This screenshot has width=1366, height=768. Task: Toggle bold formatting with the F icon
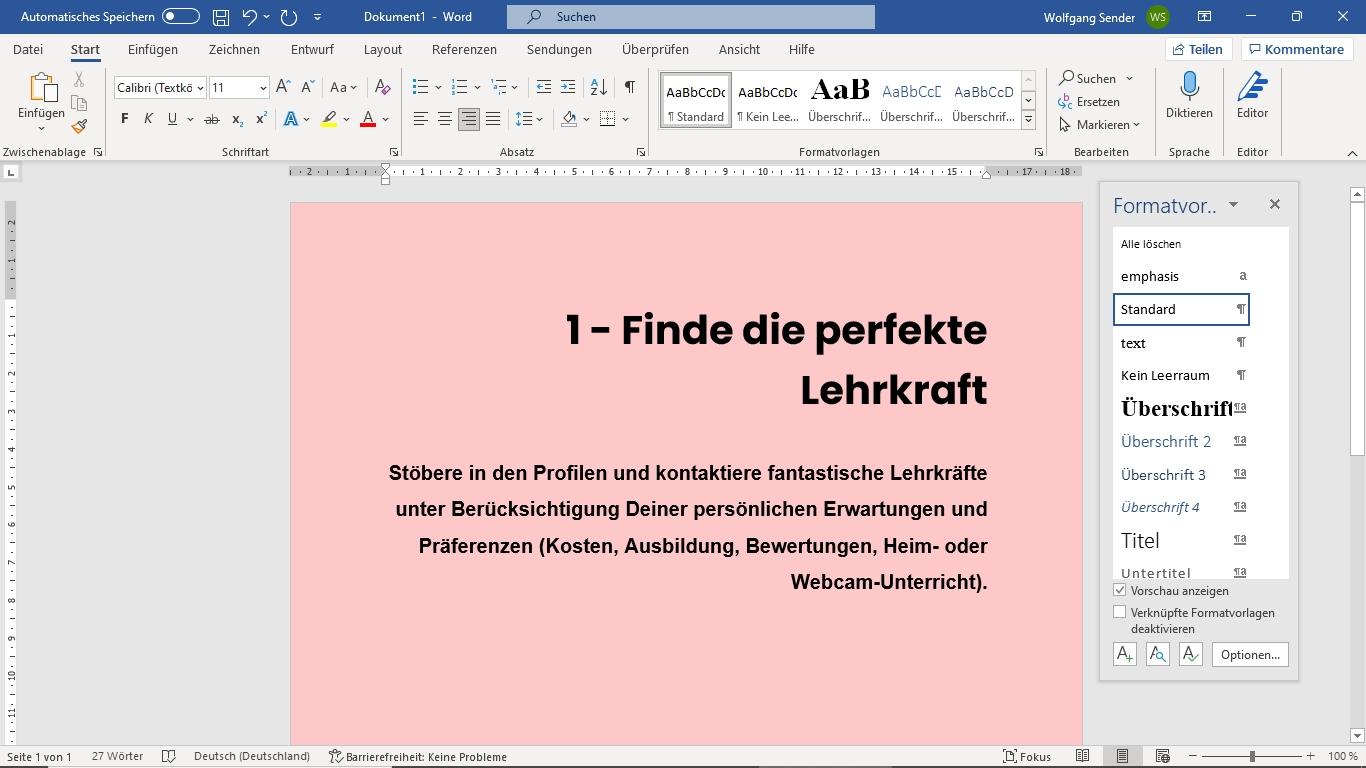(x=124, y=119)
